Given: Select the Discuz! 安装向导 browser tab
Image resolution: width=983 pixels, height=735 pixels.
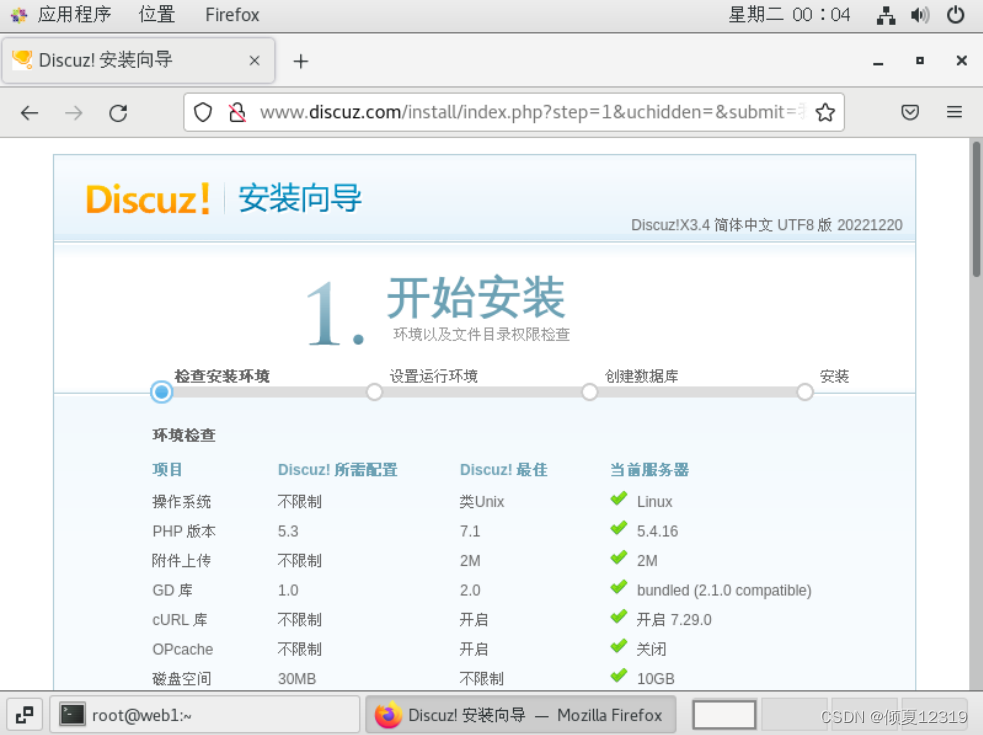Looking at the screenshot, I should (x=138, y=60).
